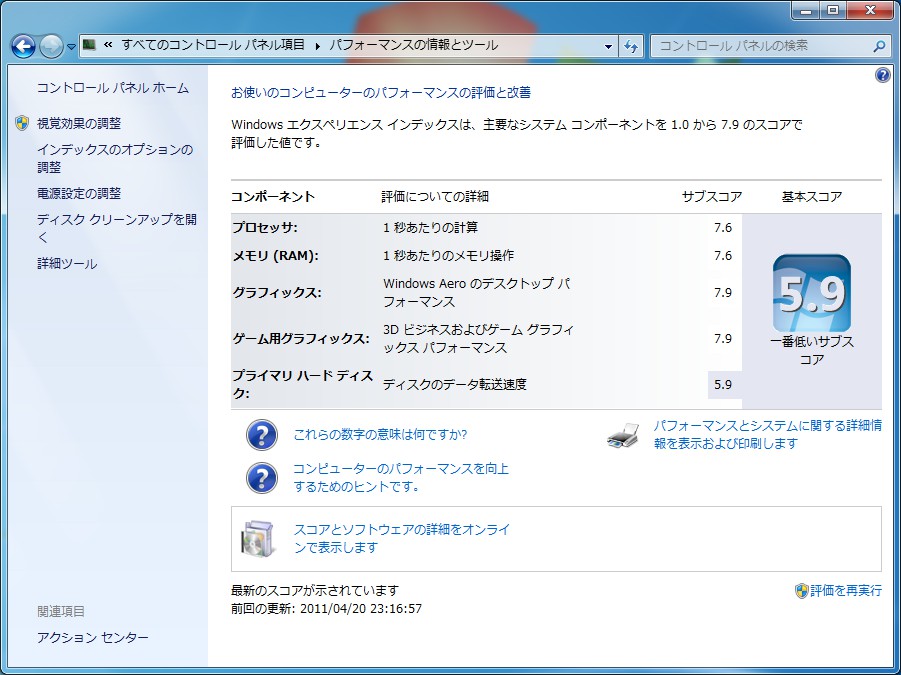Click the refresh button beside address bar

[x=631, y=47]
